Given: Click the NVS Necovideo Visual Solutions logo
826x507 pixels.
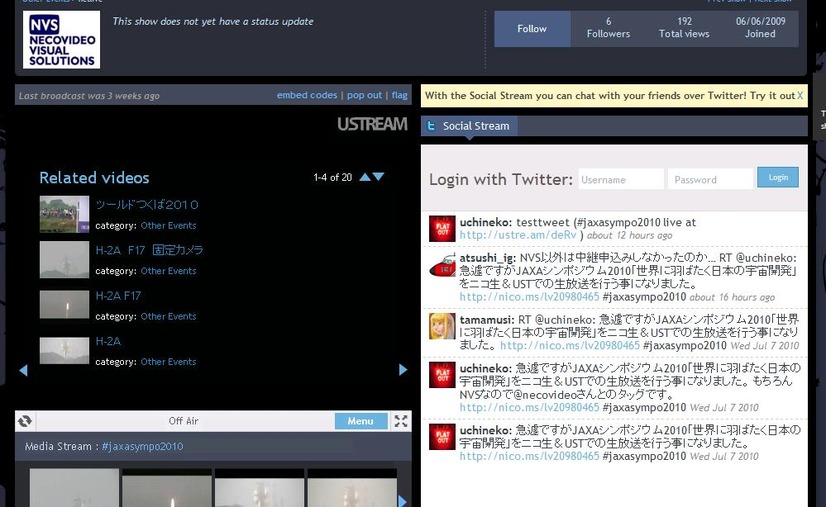Looking at the screenshot, I should coord(61,40).
